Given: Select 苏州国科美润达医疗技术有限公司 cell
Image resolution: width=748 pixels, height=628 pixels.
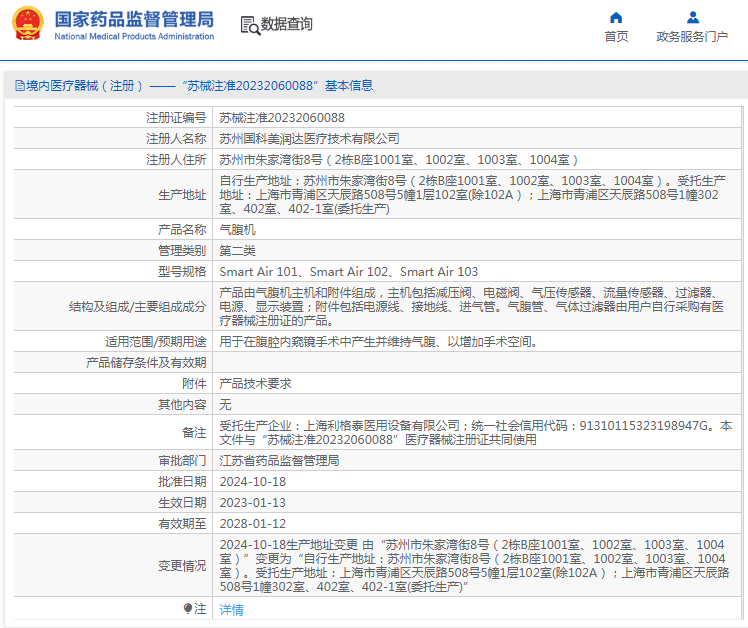Looking at the screenshot, I should [309, 138].
